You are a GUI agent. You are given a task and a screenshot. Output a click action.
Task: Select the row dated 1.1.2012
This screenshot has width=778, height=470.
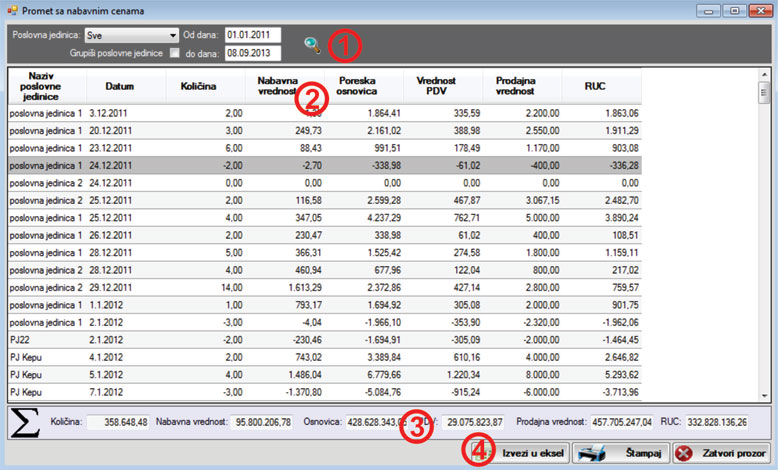click(x=324, y=305)
